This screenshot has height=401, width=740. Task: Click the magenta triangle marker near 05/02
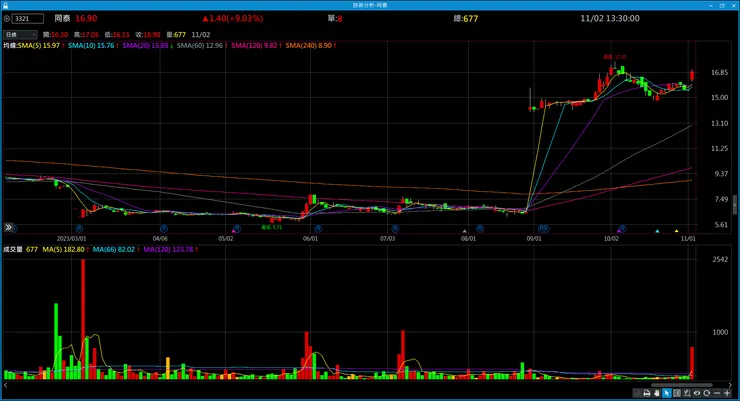point(233,231)
